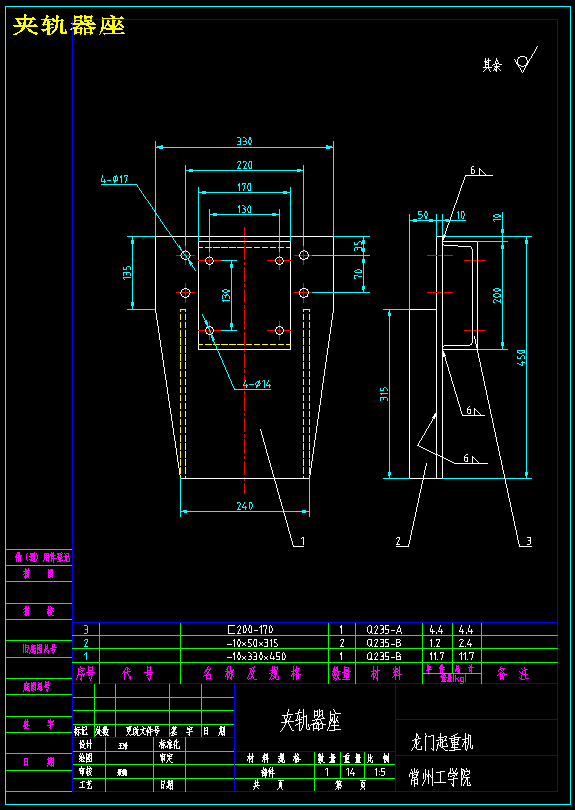Click the 序号 column header
The width and height of the screenshot is (575, 810).
pyautogui.click(x=86, y=674)
